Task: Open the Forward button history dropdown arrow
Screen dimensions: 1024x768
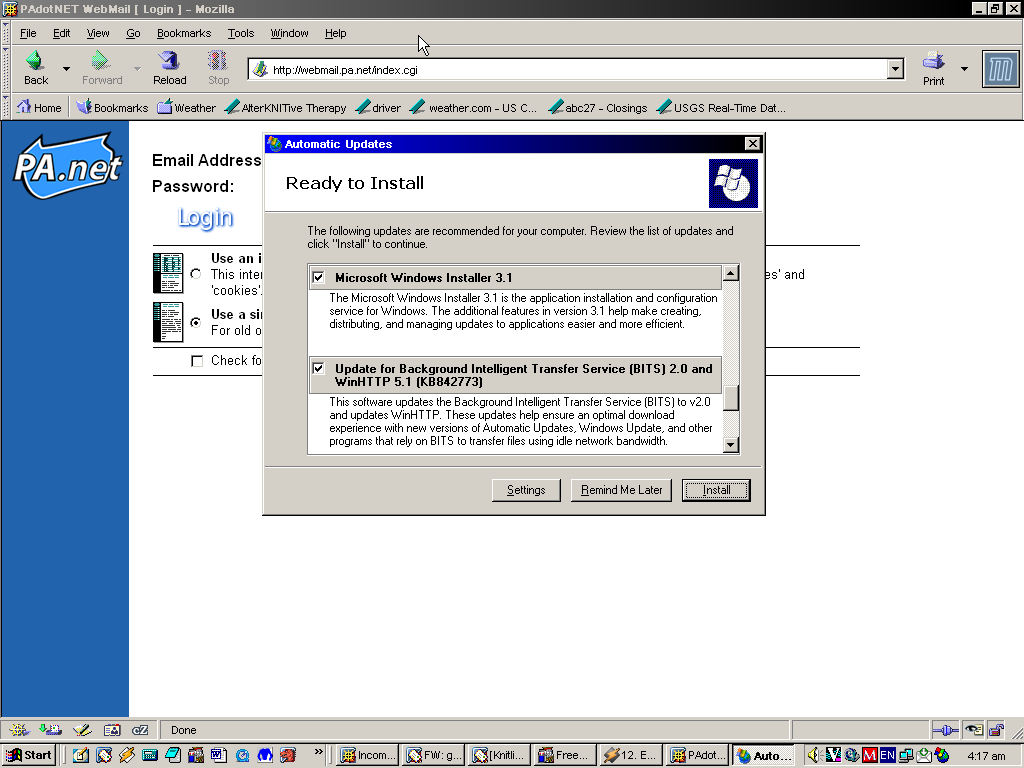Action: click(137, 69)
